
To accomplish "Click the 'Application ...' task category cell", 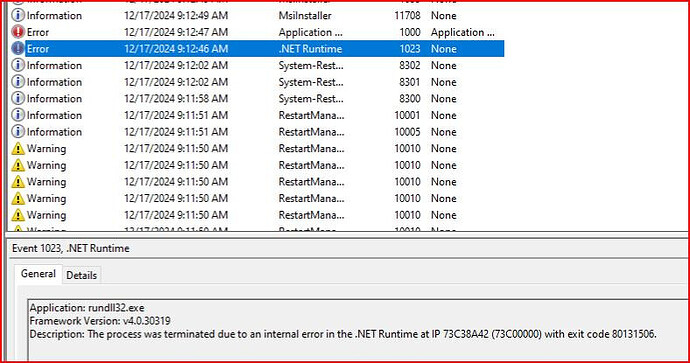I will (x=462, y=32).
